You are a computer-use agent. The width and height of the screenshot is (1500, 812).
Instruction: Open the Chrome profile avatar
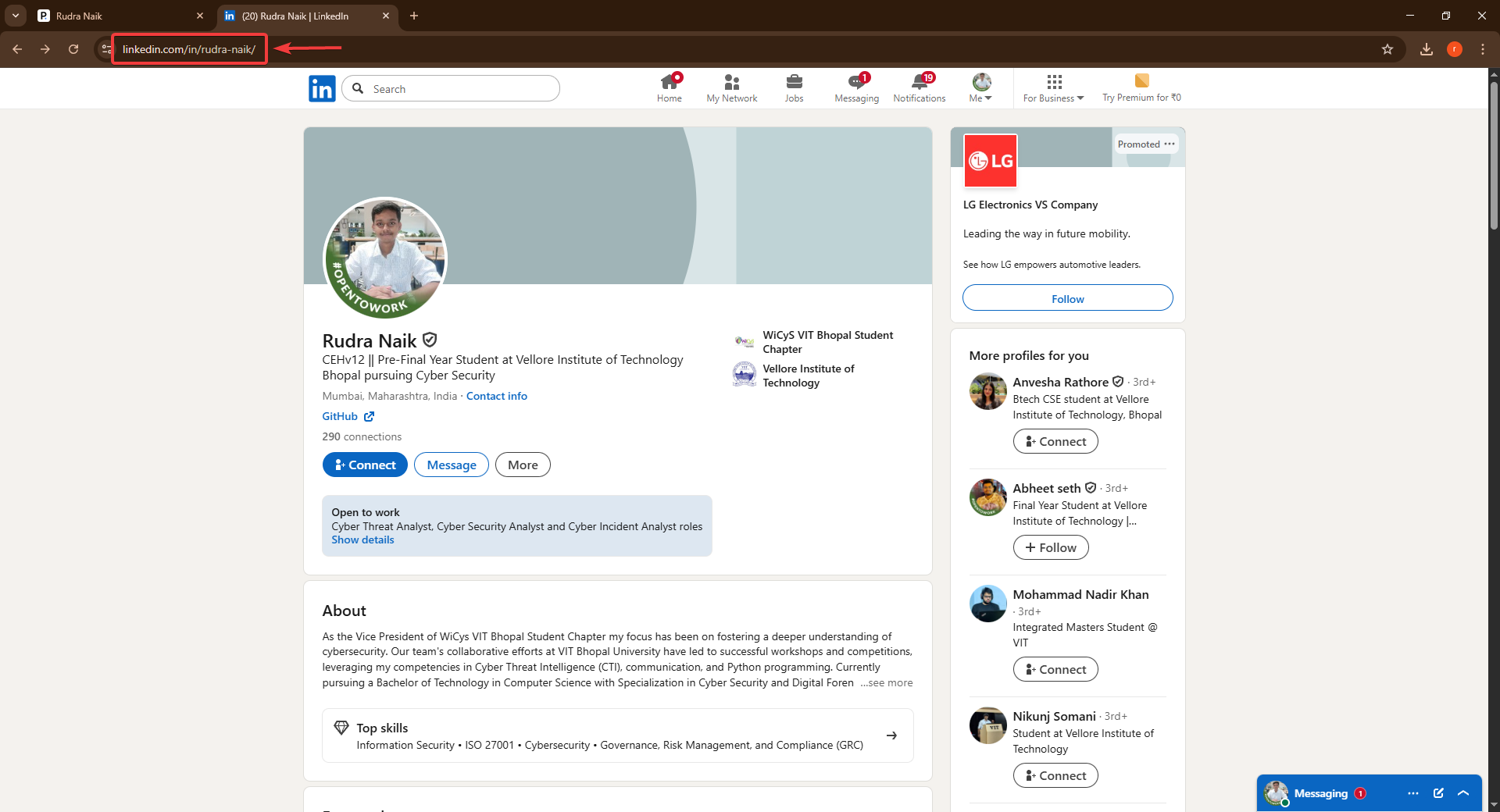pos(1455,49)
